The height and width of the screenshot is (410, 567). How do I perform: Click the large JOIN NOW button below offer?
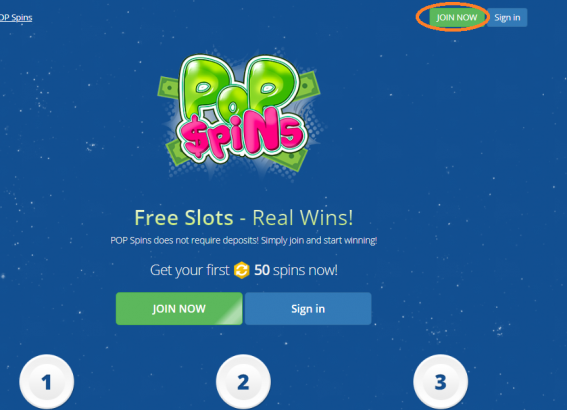click(179, 308)
